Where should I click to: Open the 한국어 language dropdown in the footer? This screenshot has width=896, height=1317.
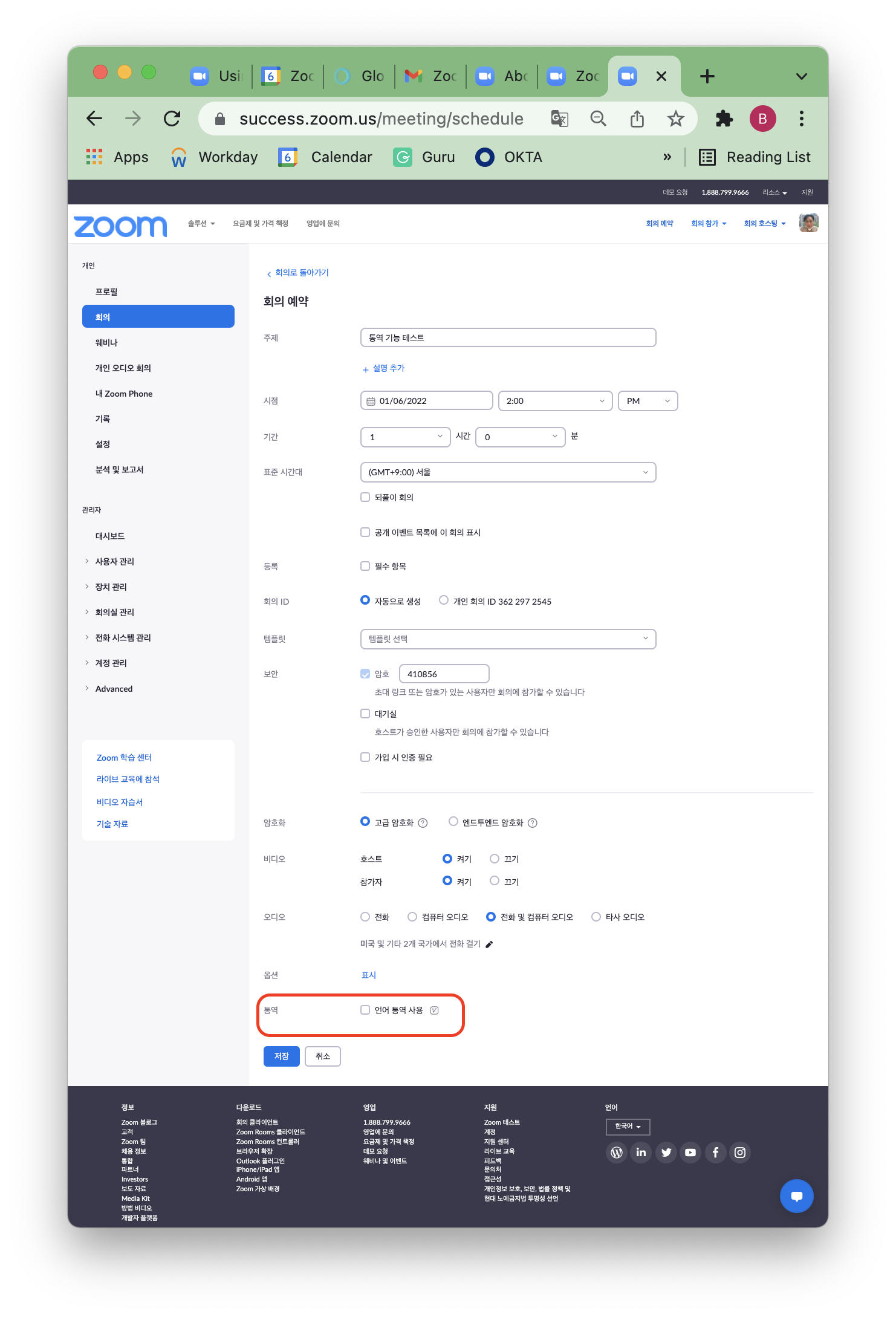point(628,1127)
